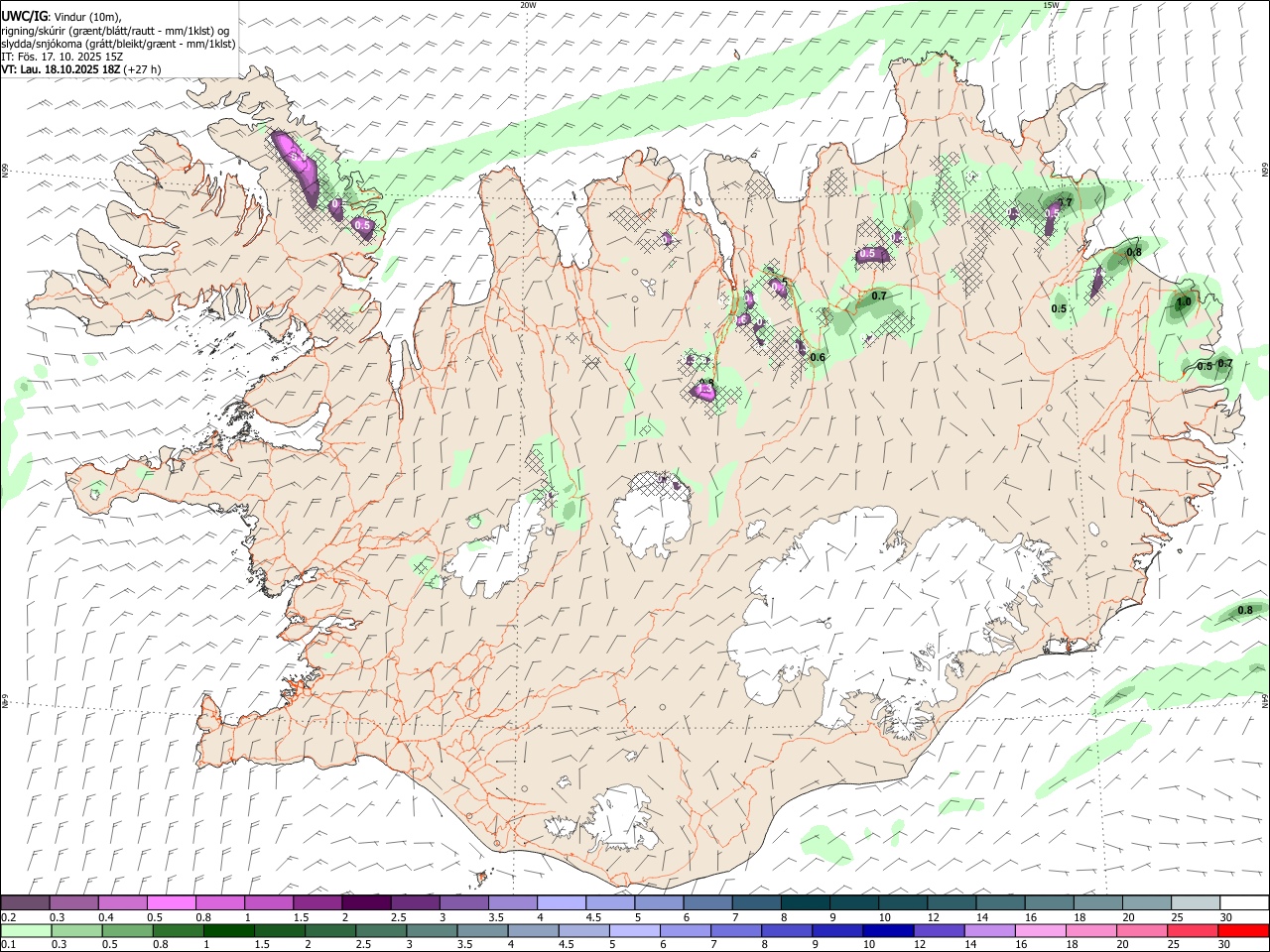
Task: Click the '0.2' value in the top legend row
Action: 8,917
